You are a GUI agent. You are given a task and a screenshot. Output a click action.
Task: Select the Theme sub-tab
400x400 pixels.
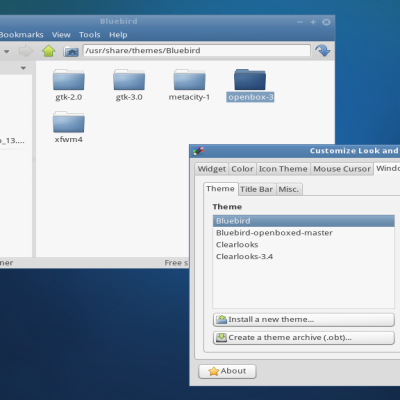coord(220,189)
